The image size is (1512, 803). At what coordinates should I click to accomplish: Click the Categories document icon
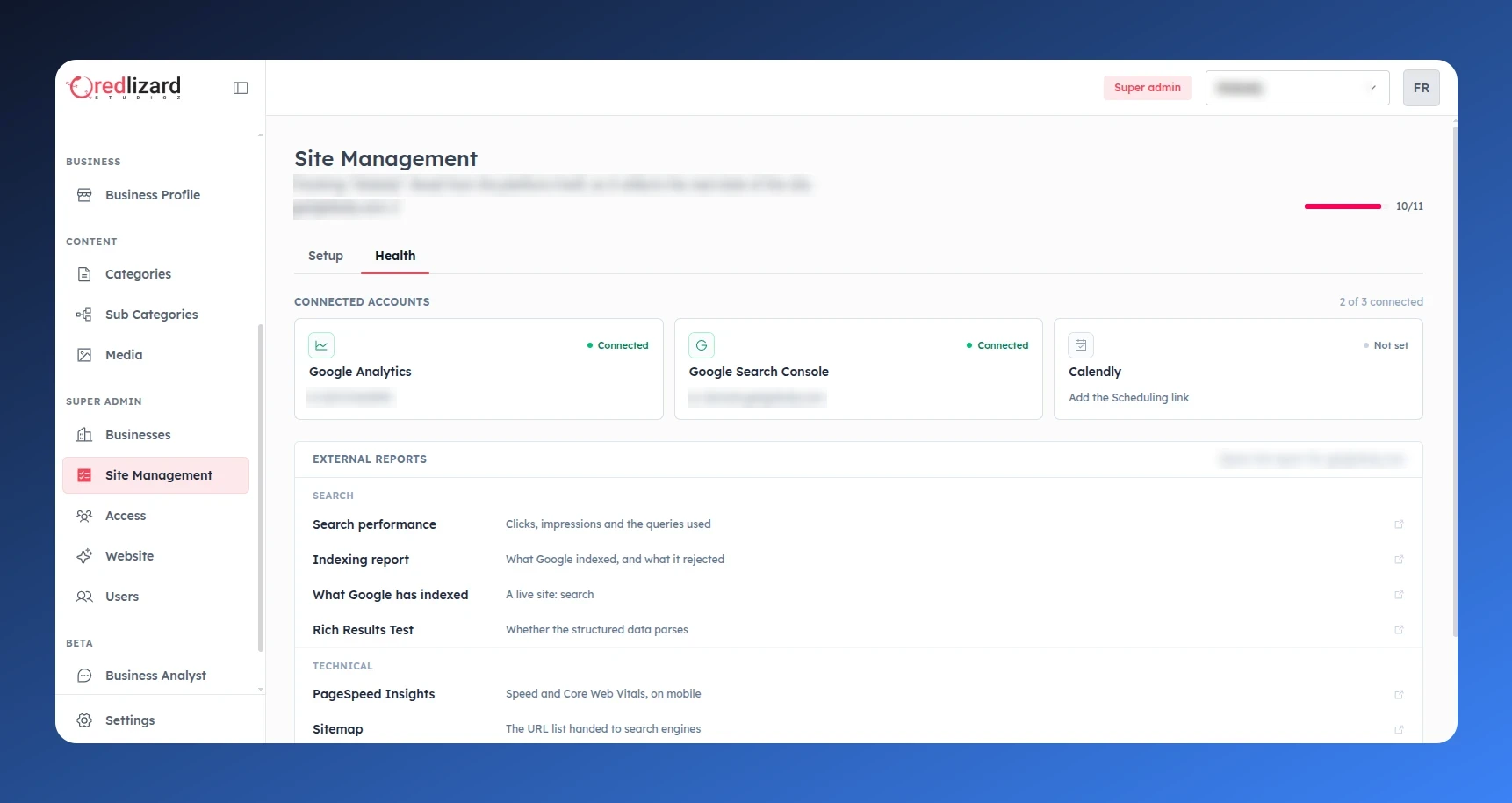tap(84, 274)
